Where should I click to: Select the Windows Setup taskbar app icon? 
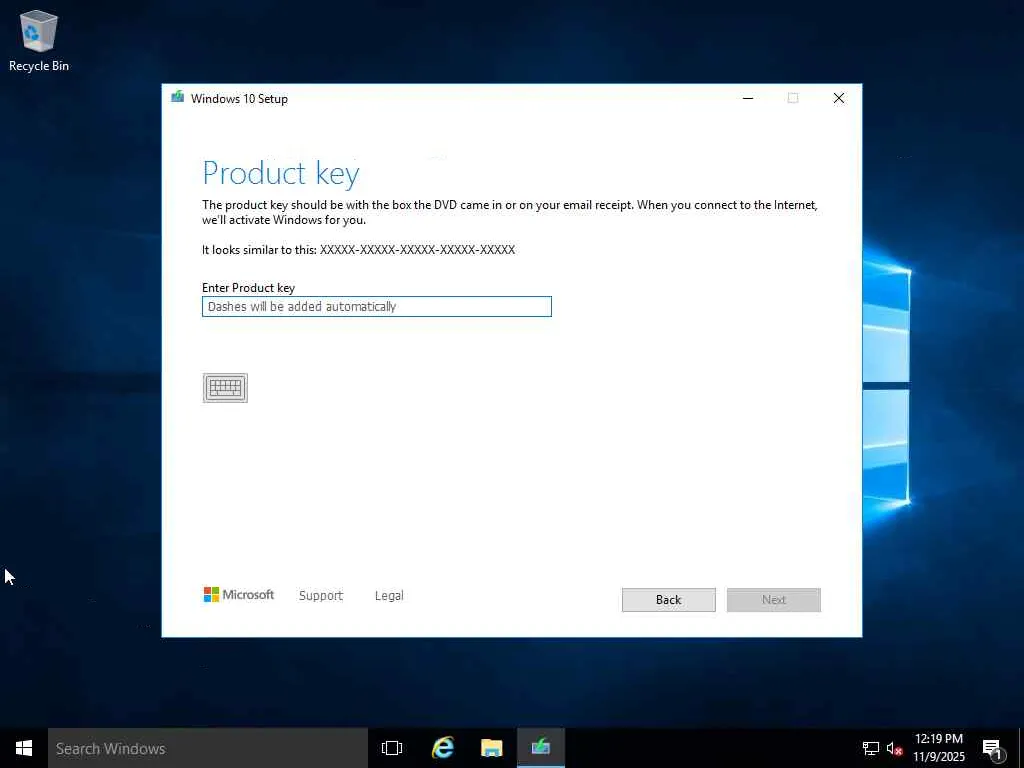pyautogui.click(x=541, y=748)
